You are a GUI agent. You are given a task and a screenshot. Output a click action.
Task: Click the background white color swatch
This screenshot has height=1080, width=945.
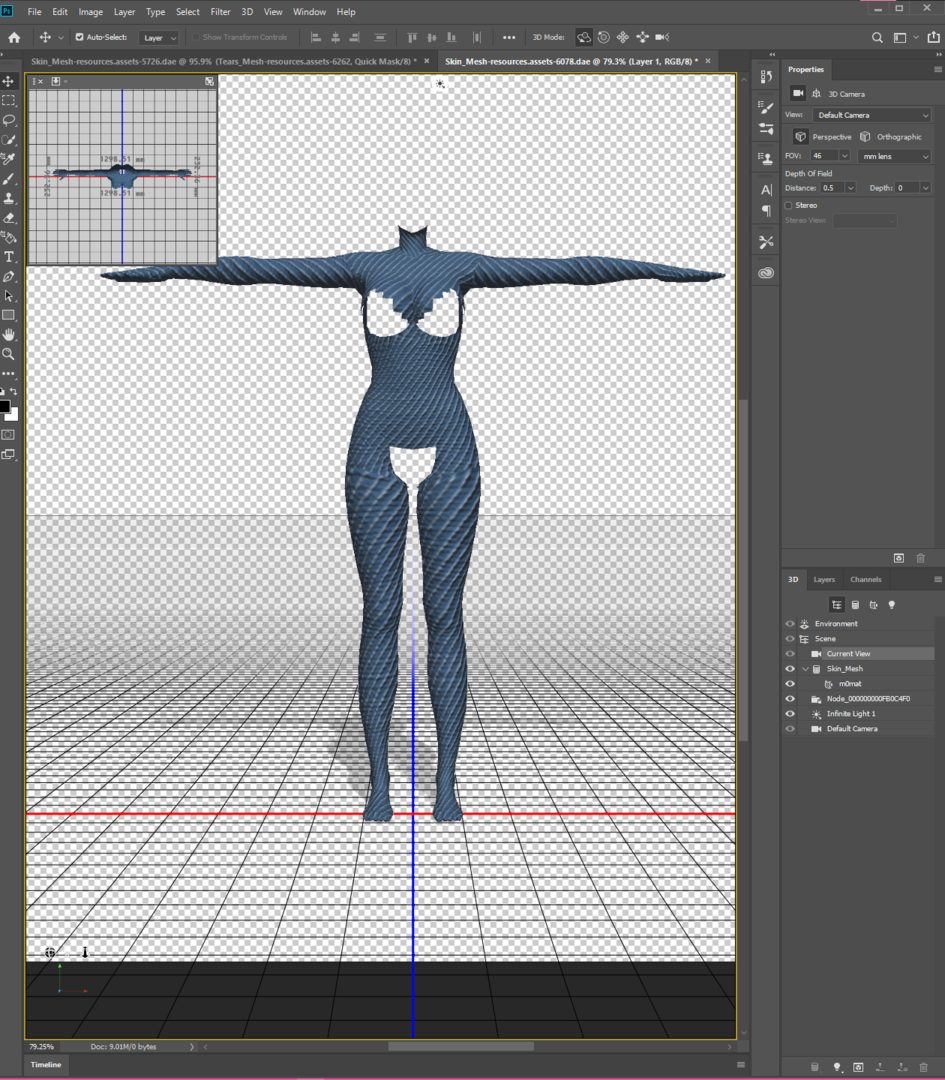point(14,415)
